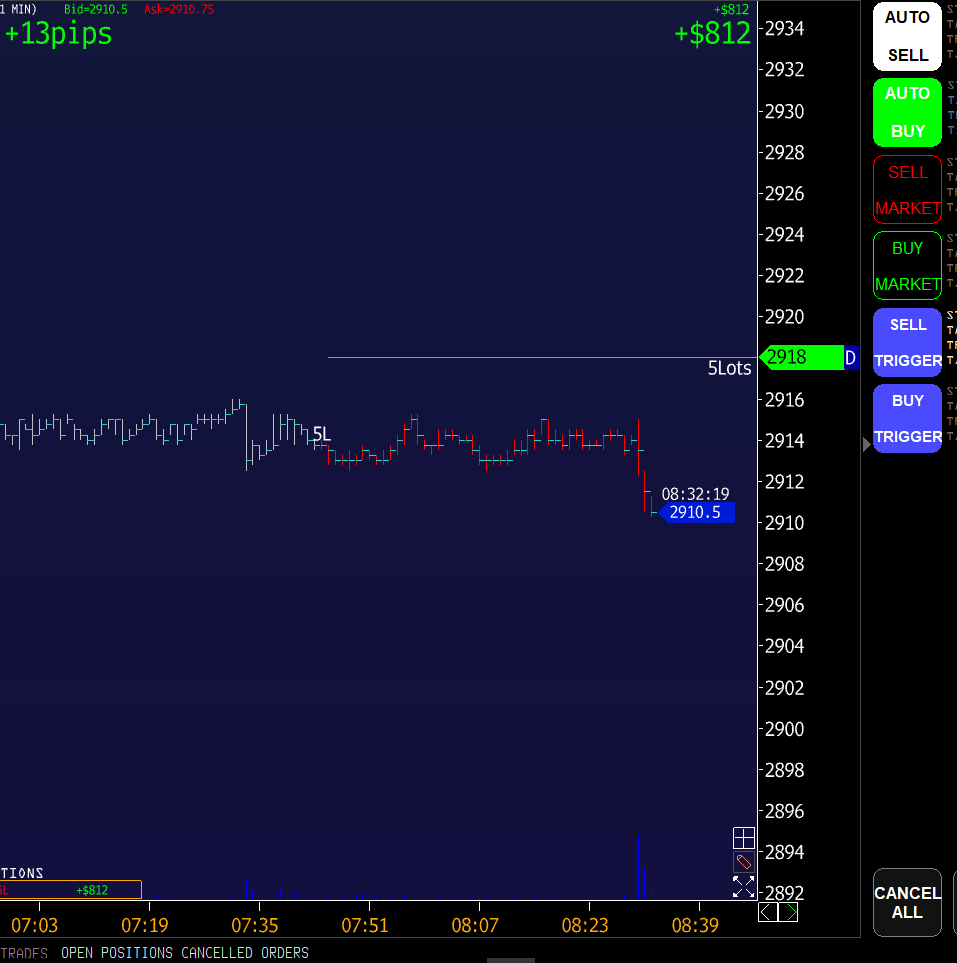The height and width of the screenshot is (963, 957).
Task: Open the OPEN POSITIONS tab
Action: [x=117, y=953]
